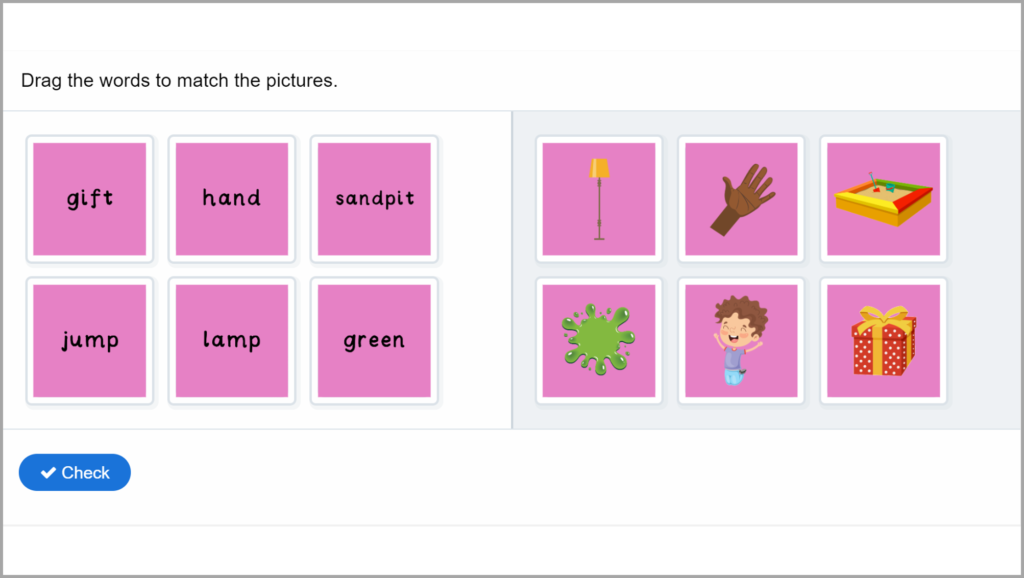The image size is (1024, 578).
Task: Select the word card reading hand
Action: (x=231, y=198)
